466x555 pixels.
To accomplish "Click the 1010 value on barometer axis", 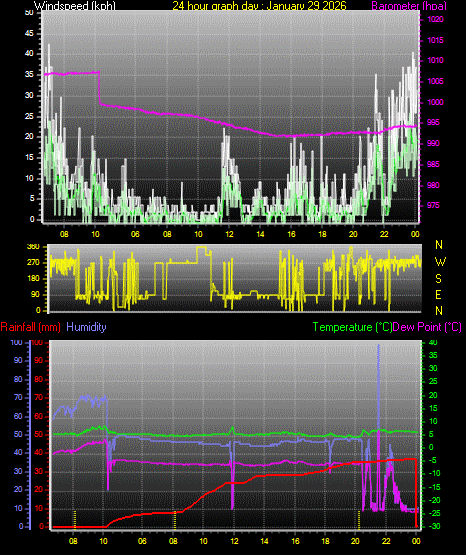I will [x=436, y=61].
